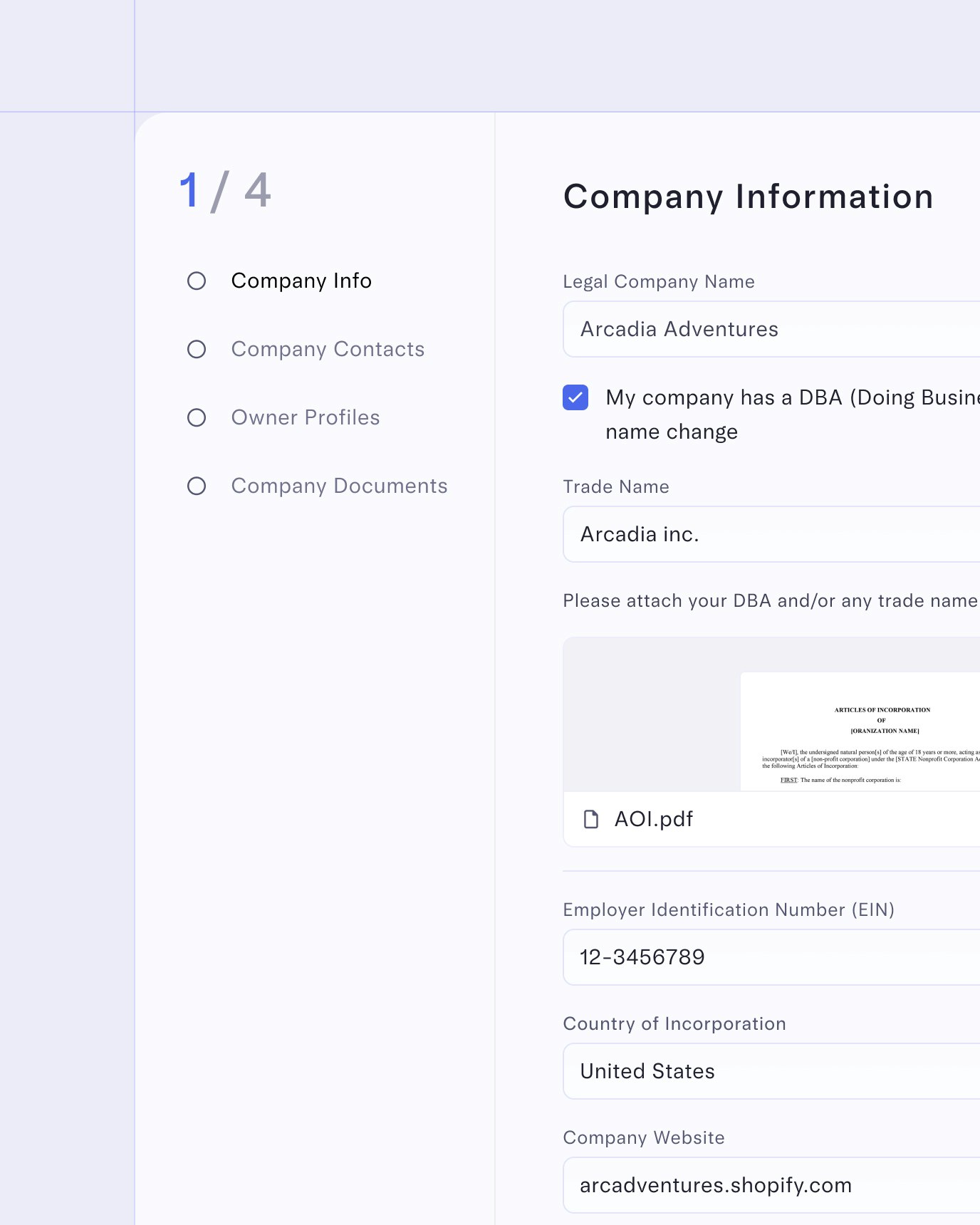Go to the Company Info step
Screen dimensions: 980x1225
click(x=301, y=281)
